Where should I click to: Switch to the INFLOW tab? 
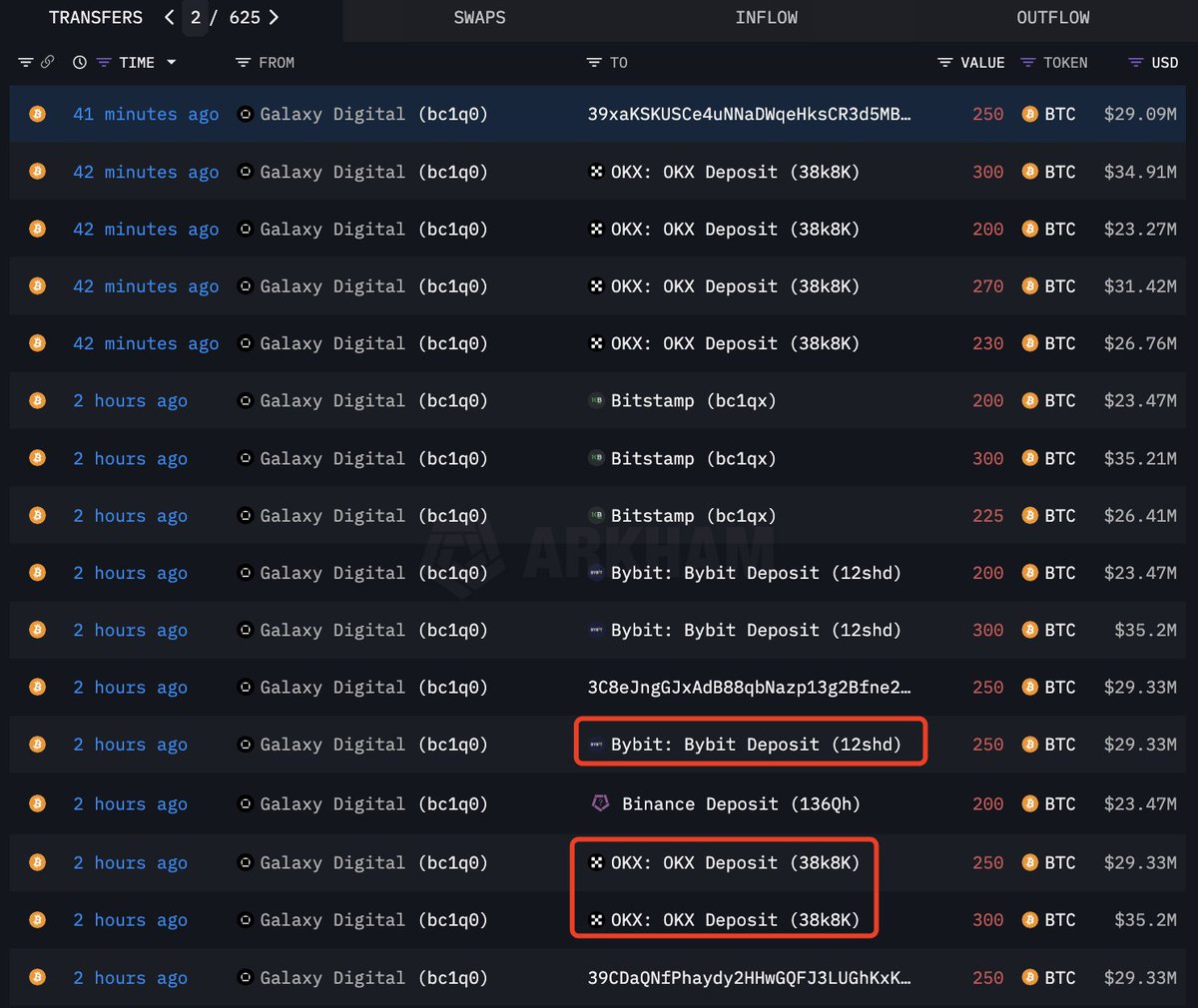tap(767, 18)
